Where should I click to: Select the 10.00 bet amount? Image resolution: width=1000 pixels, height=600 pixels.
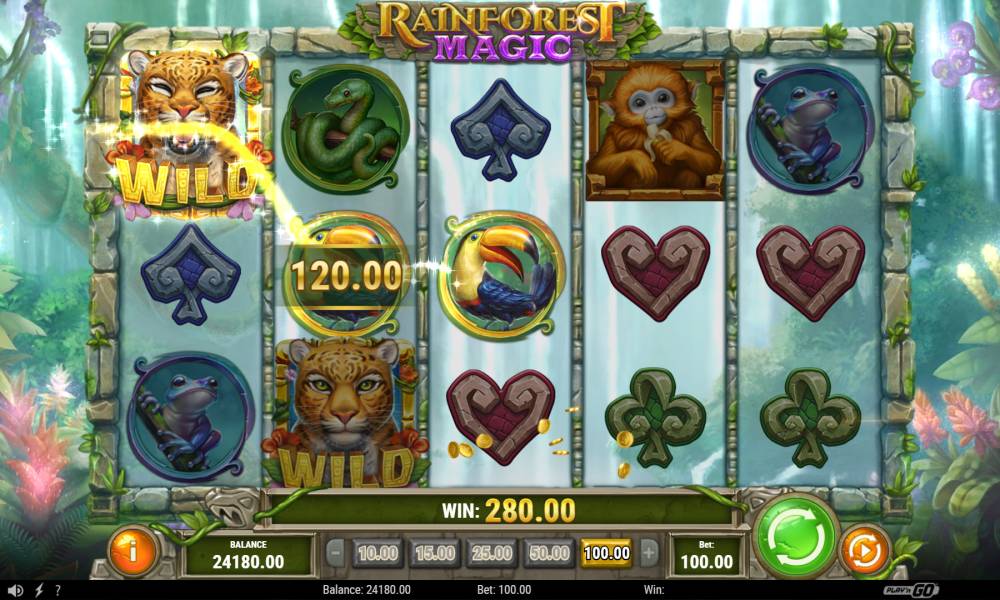[x=378, y=553]
